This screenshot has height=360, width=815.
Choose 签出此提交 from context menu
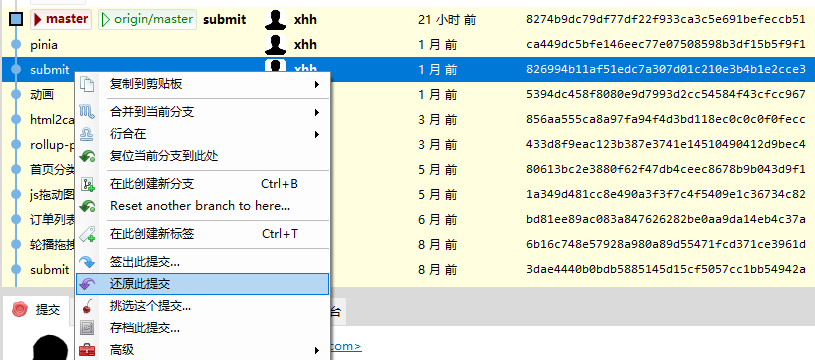click(203, 262)
